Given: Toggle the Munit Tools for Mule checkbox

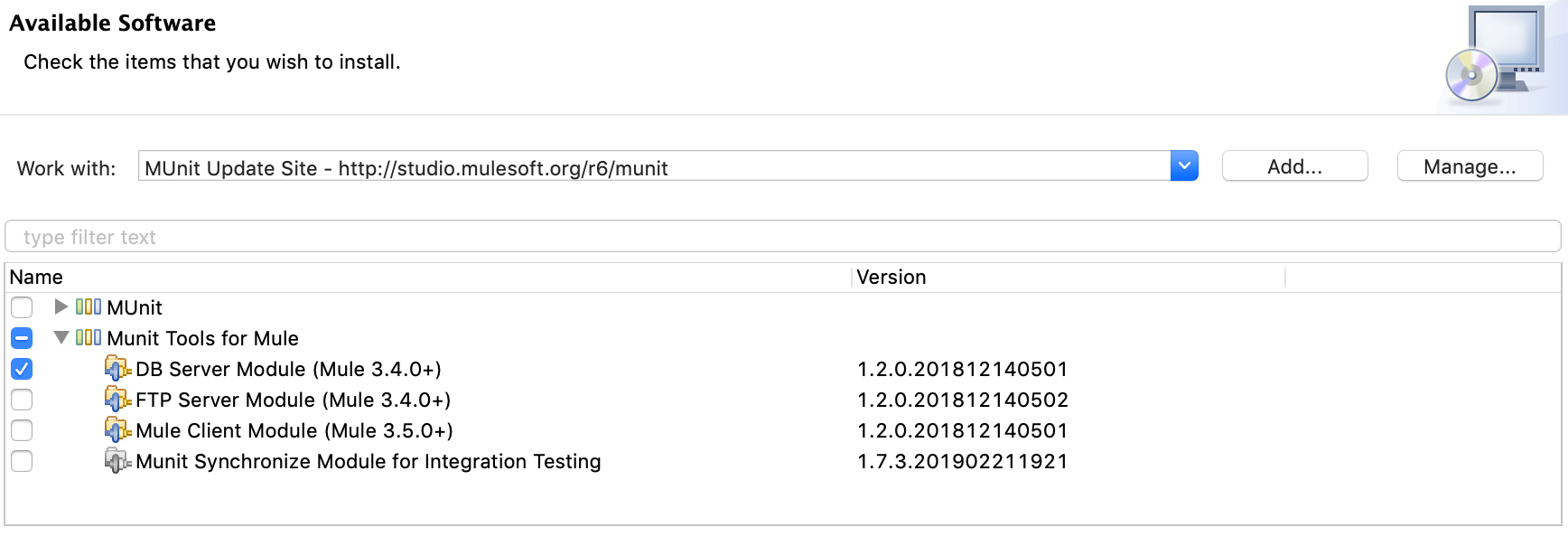Looking at the screenshot, I should pos(22,338).
